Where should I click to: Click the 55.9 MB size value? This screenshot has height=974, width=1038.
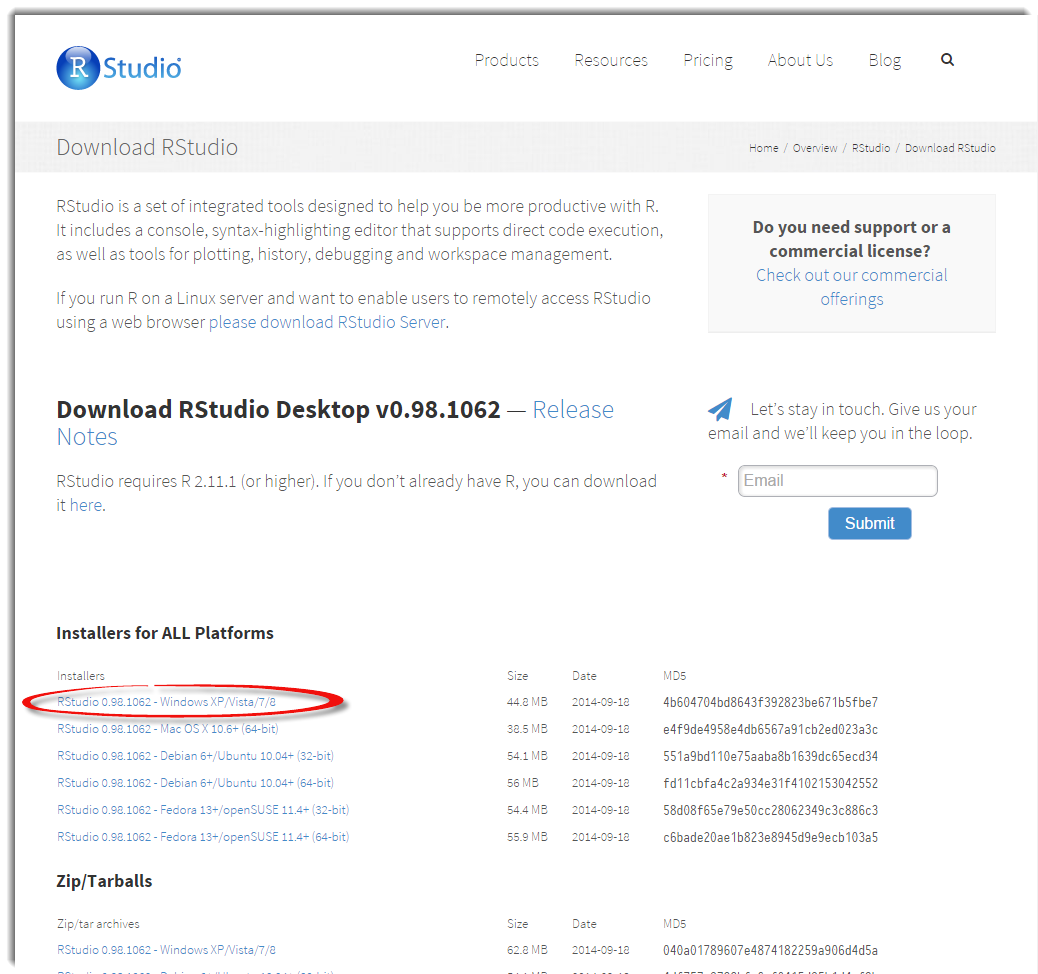pos(527,838)
